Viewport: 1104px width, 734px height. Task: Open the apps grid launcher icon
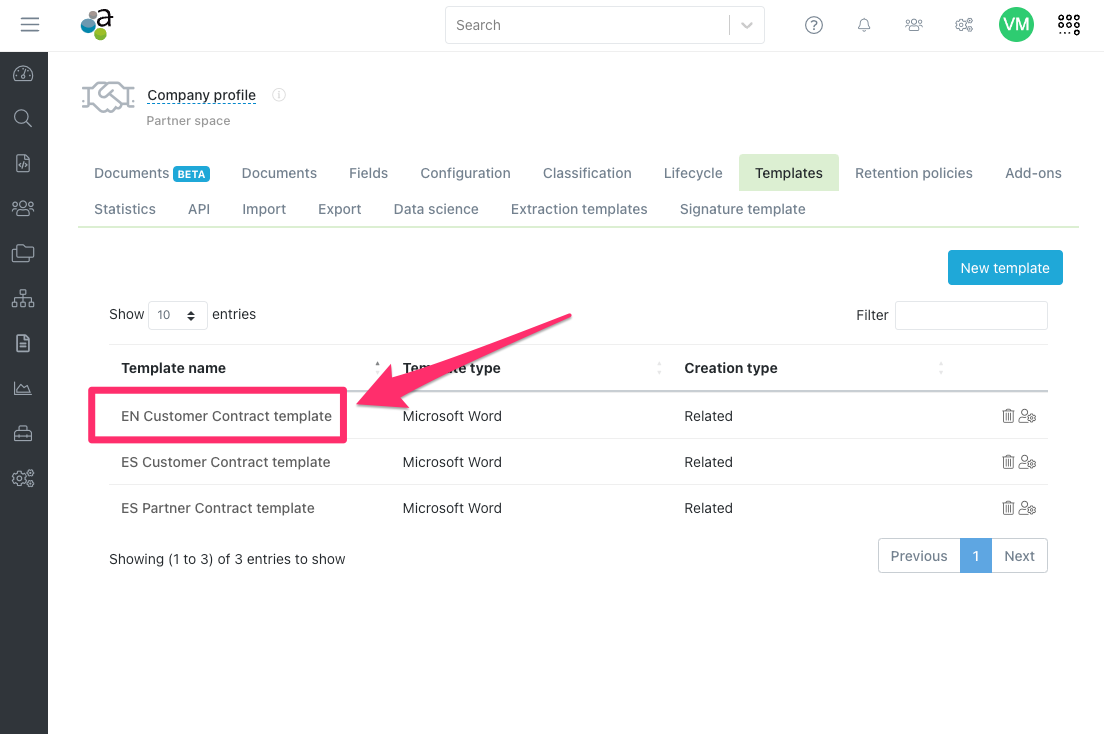(1069, 25)
